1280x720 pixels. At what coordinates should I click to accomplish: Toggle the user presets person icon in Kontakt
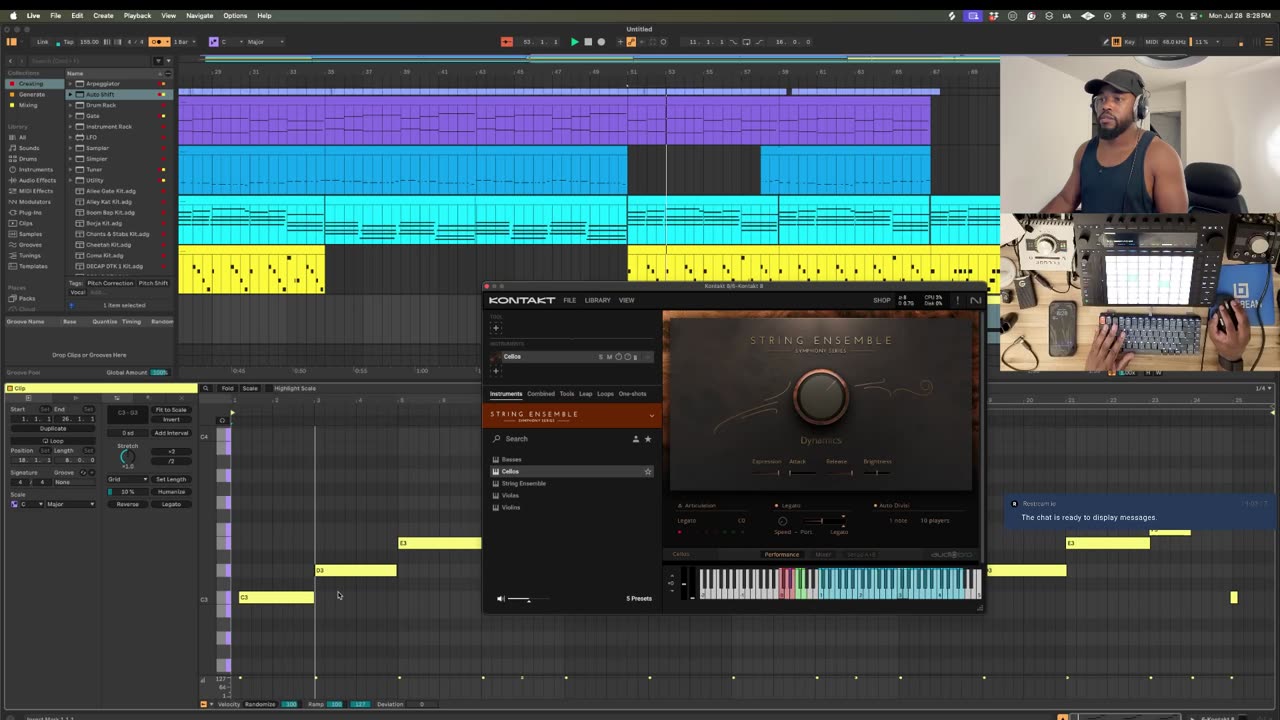(635, 439)
